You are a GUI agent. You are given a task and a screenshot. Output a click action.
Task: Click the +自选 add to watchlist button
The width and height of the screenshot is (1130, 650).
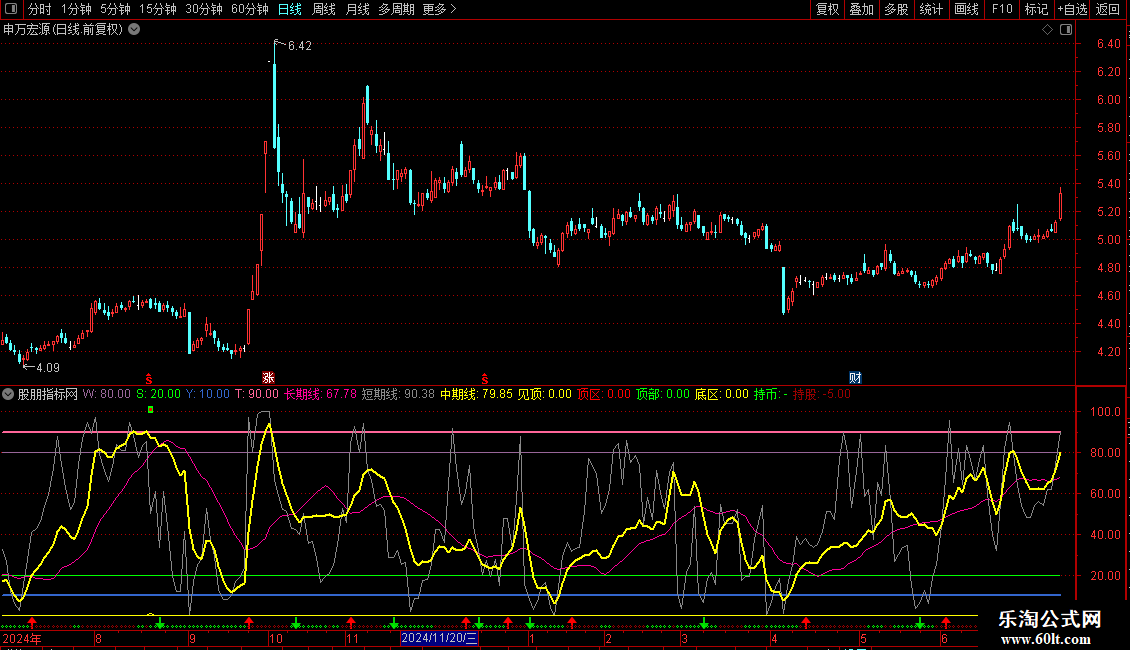(1071, 10)
